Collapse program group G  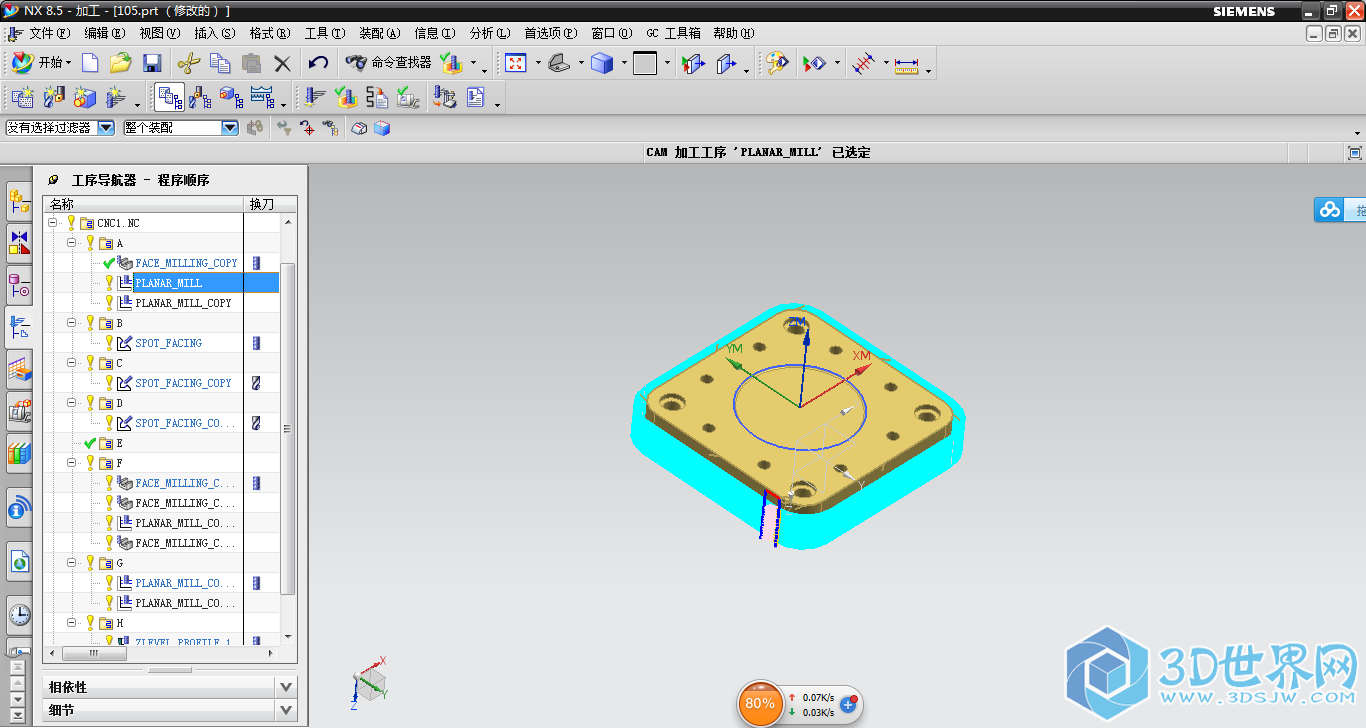(72, 563)
